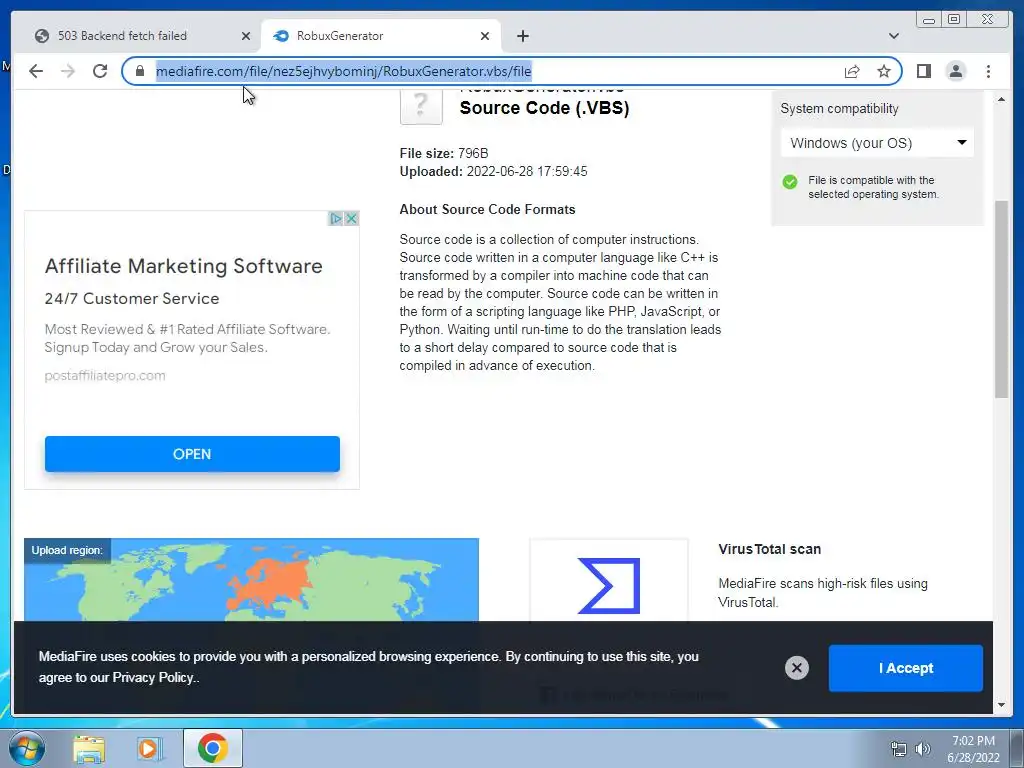
Task: Click the taskbar clock 7:02 PM
Action: 973,741
